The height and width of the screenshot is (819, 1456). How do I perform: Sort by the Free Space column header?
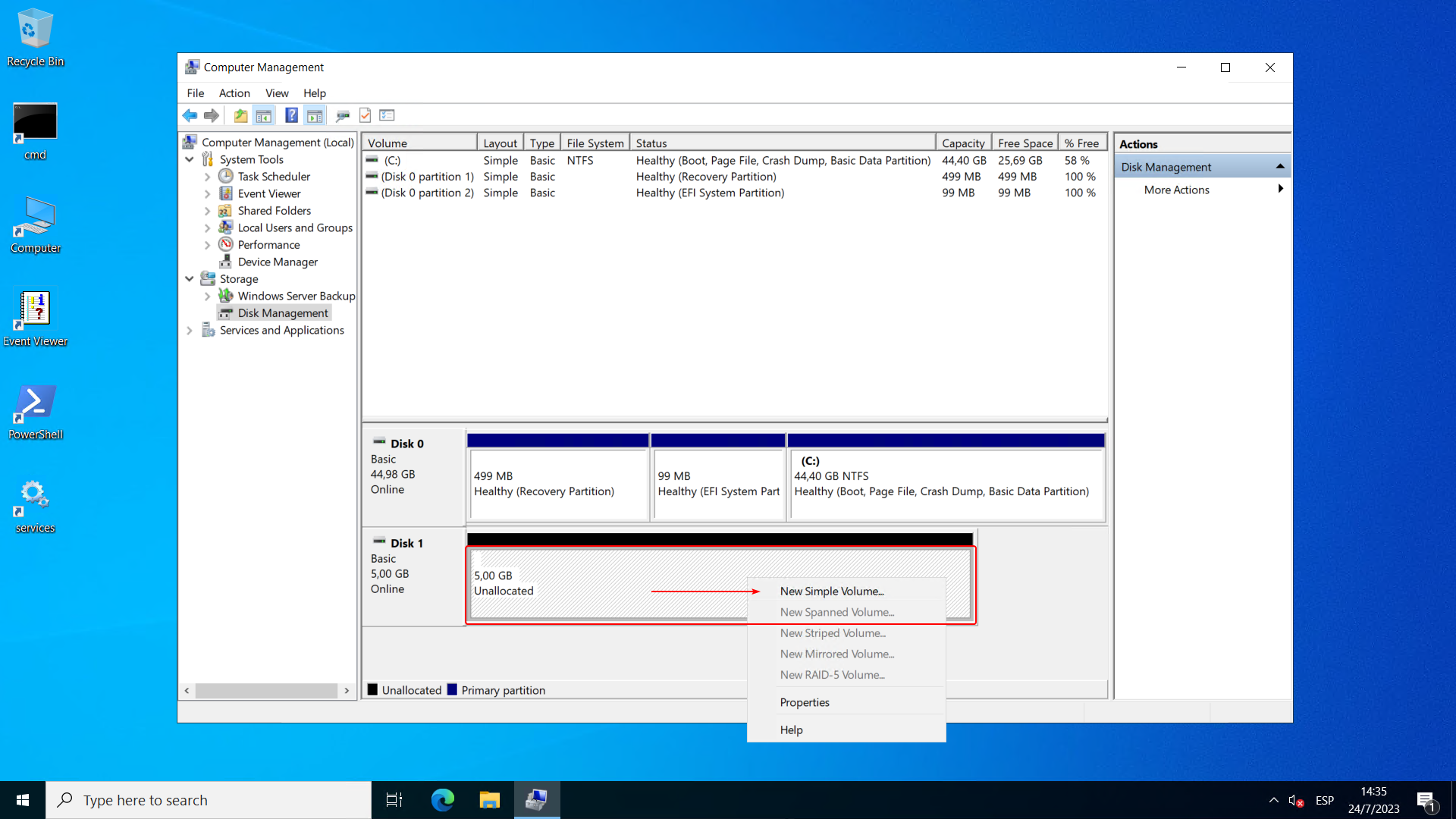(x=1025, y=143)
